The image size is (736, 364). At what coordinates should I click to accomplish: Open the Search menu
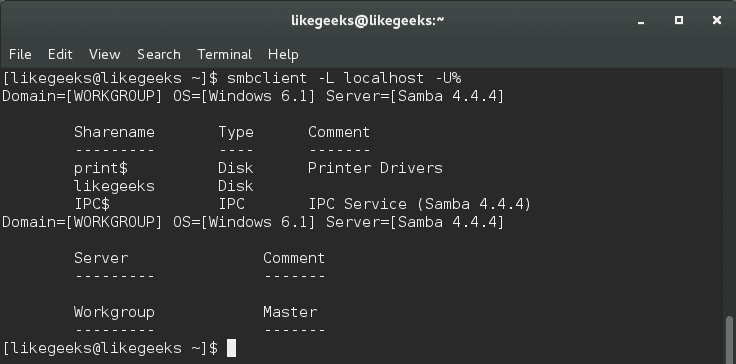159,54
